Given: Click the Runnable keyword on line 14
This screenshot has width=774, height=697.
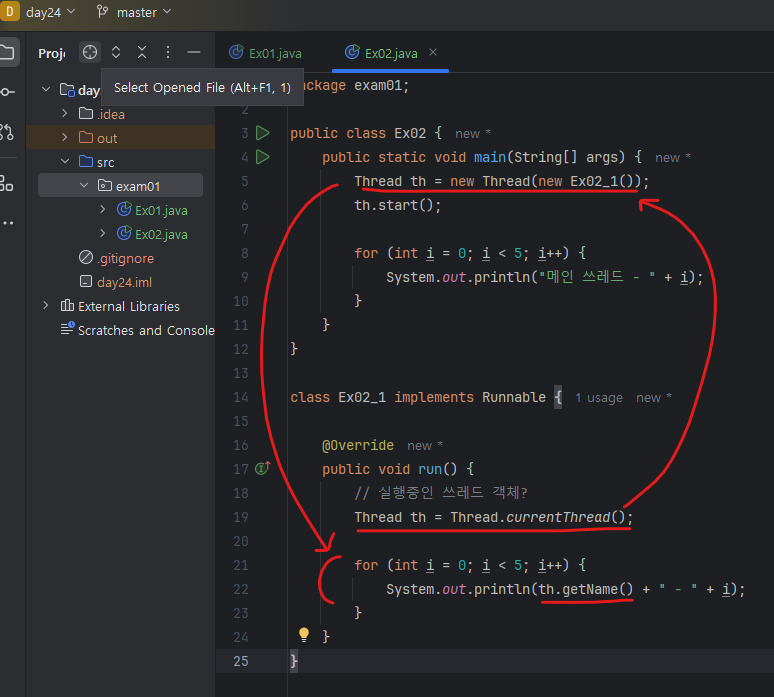Looking at the screenshot, I should pos(514,397).
